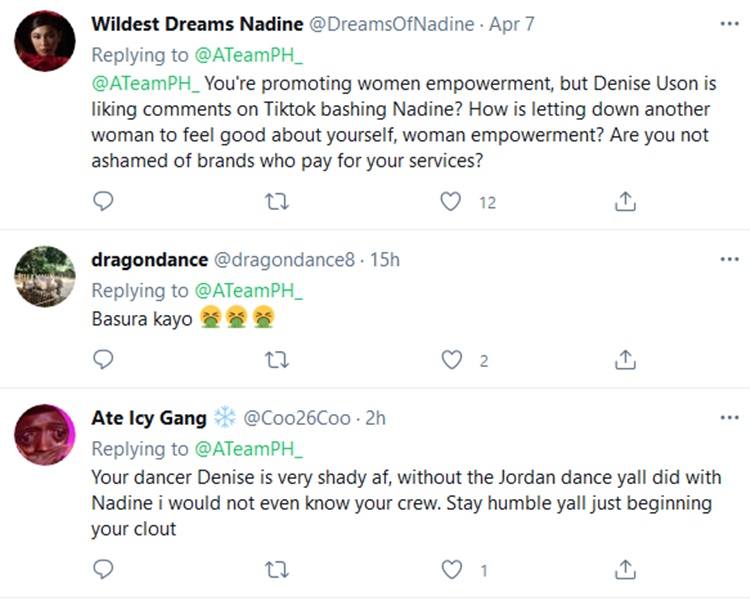Screen dimensions: 750x605
Task: Like dragondance's Basura kayo tweet
Action: (452, 360)
